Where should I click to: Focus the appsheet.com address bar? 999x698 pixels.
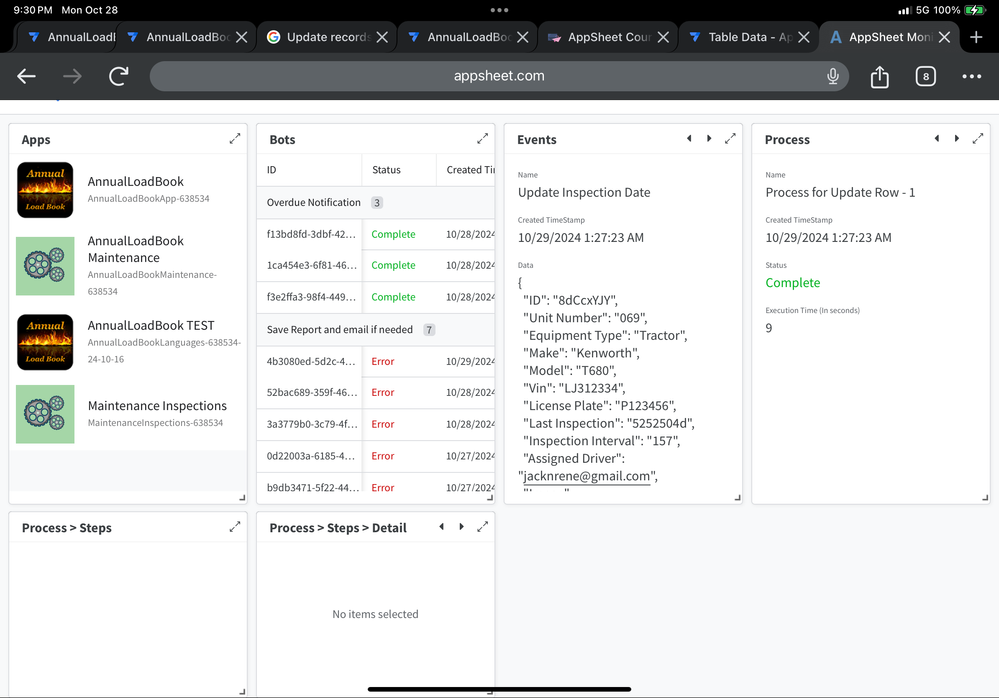[x=499, y=76]
